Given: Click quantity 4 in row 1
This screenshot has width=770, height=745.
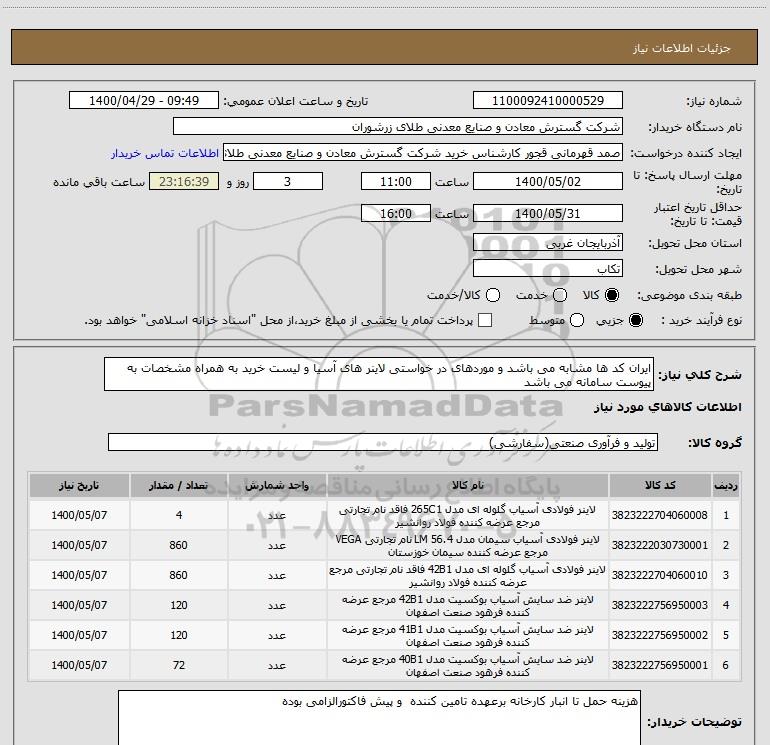Looking at the screenshot, I should (179, 515).
